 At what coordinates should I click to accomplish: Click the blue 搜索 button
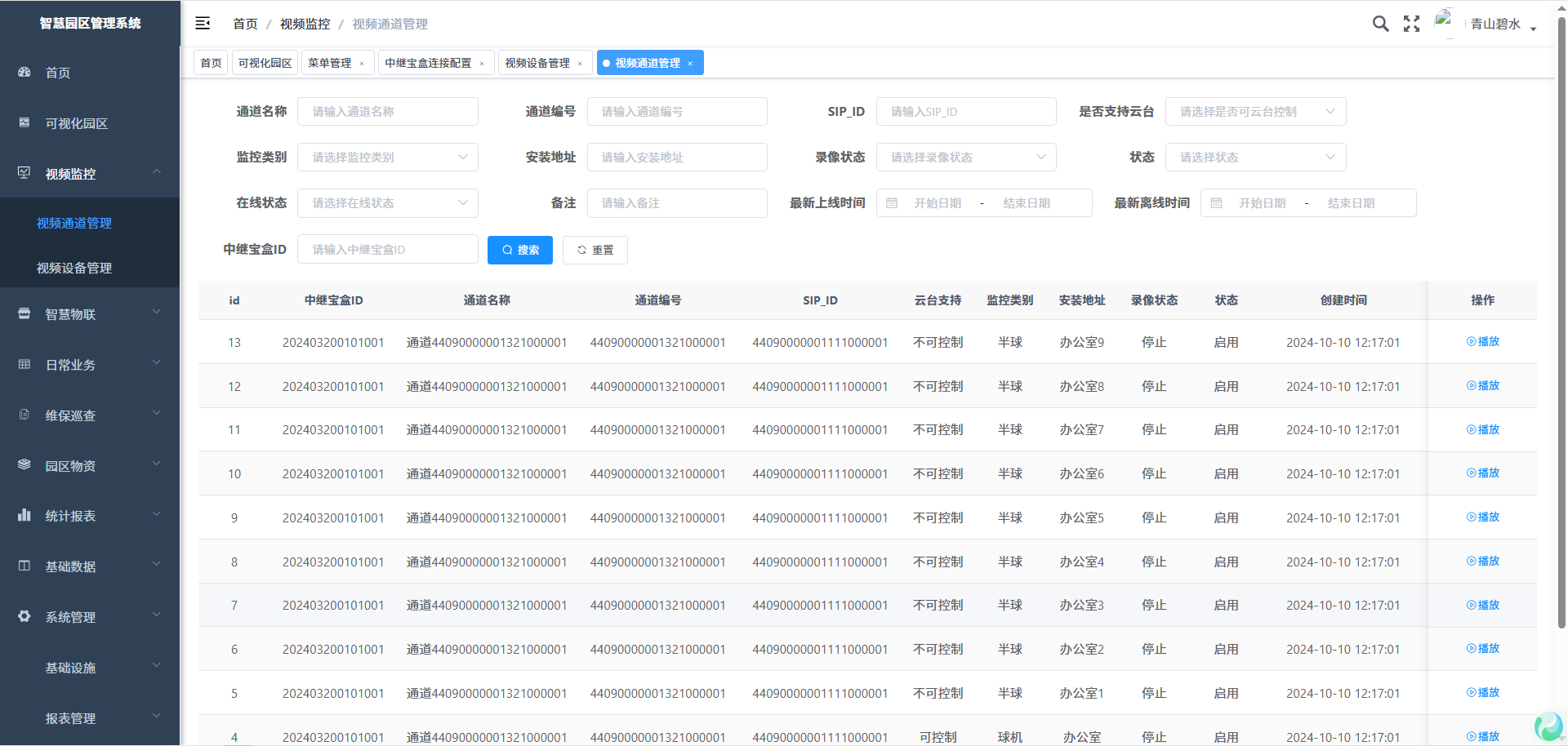coord(519,250)
